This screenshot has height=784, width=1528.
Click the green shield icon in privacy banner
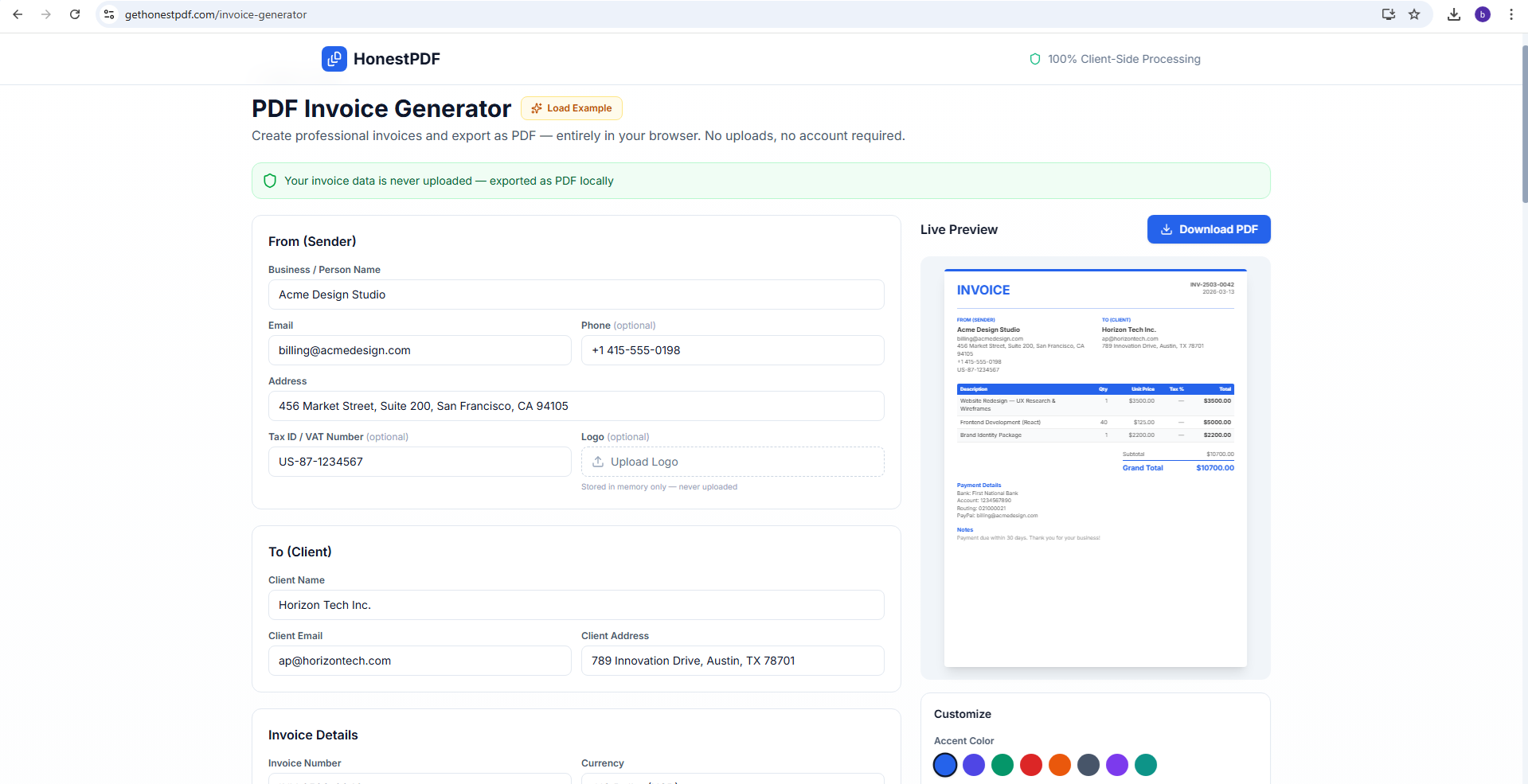[270, 181]
